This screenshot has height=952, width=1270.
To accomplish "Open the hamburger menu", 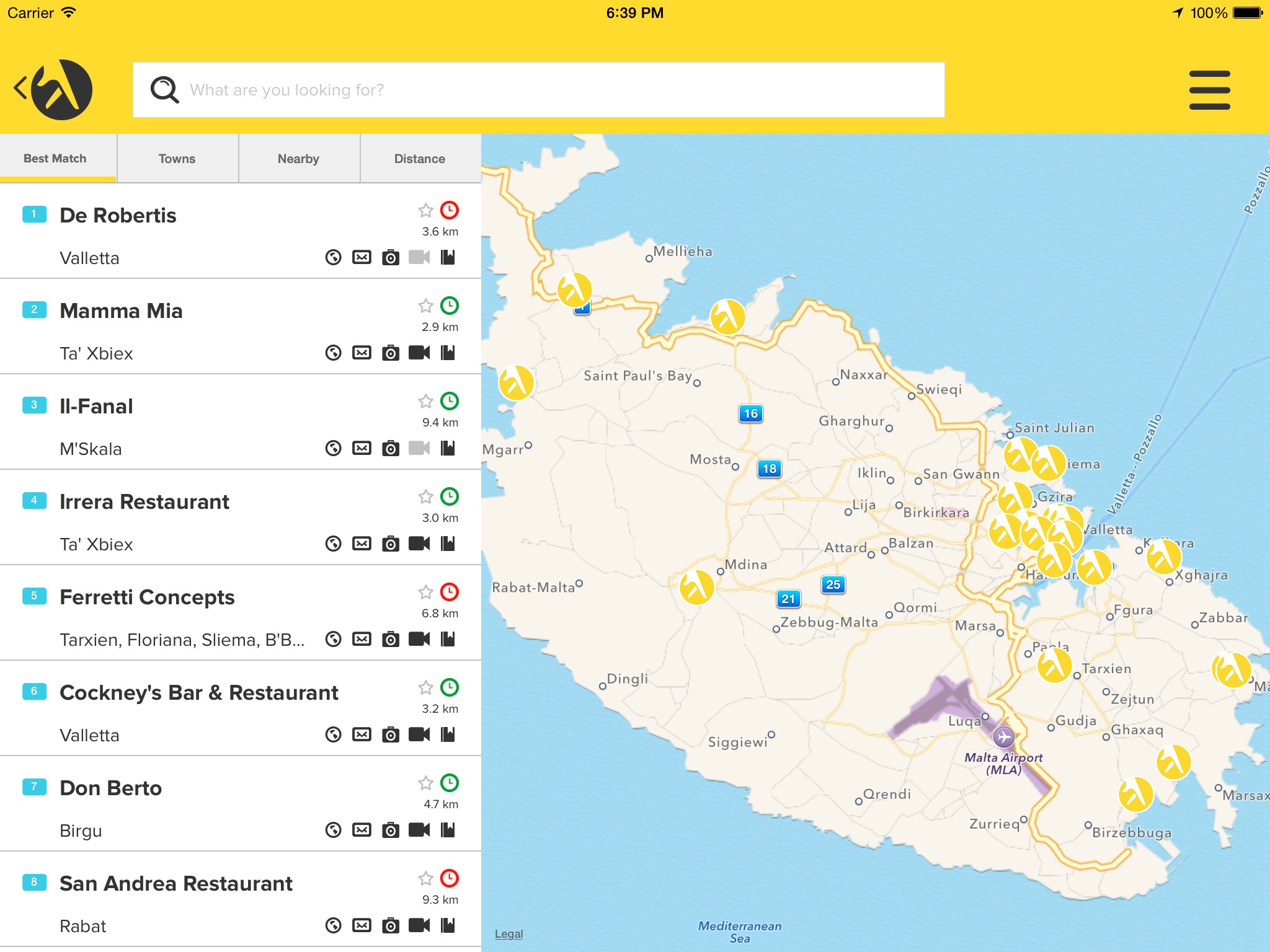I will [x=1209, y=90].
